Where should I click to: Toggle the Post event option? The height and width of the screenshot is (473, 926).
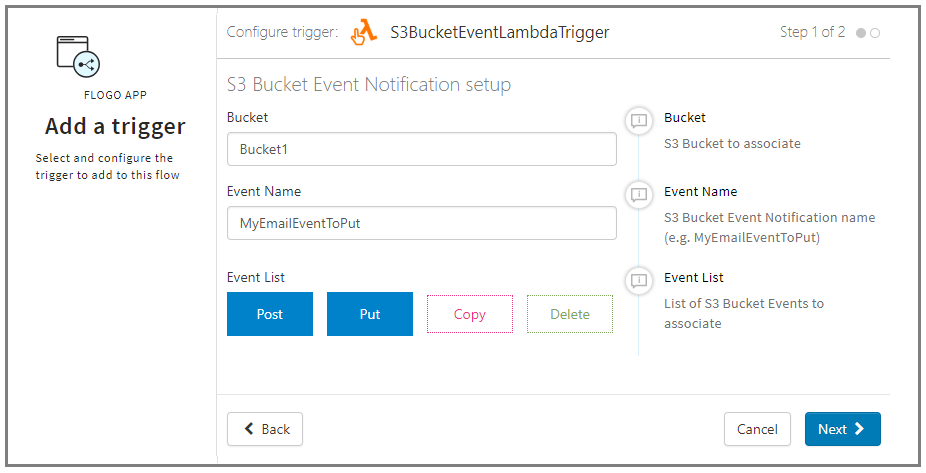click(x=270, y=314)
